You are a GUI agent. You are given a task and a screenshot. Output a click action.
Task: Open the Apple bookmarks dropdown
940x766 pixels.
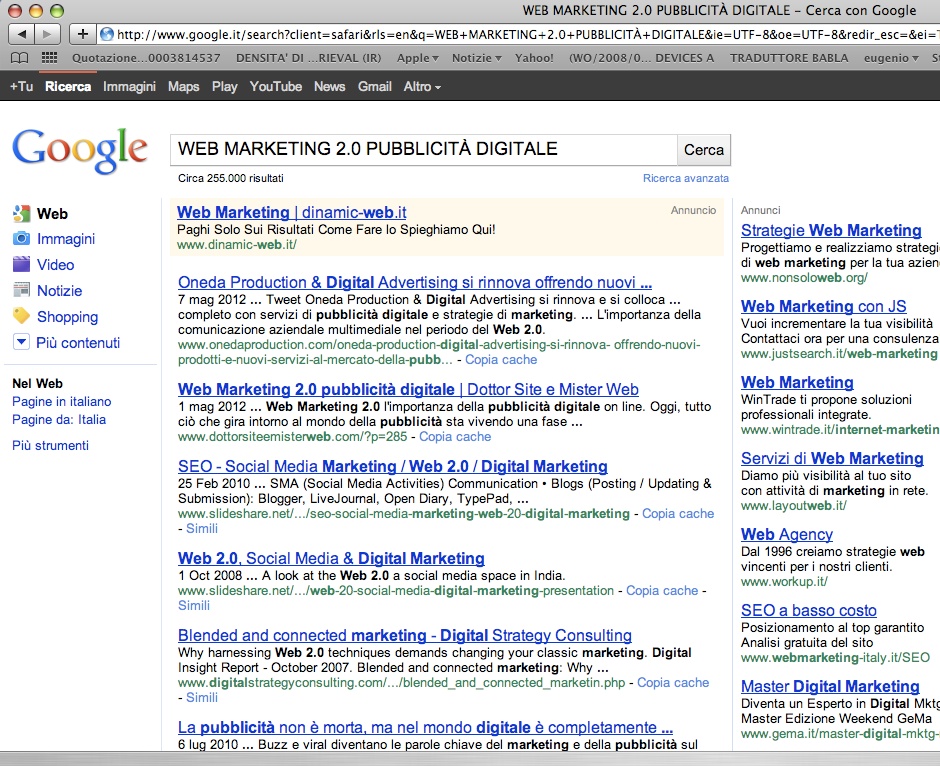click(418, 58)
